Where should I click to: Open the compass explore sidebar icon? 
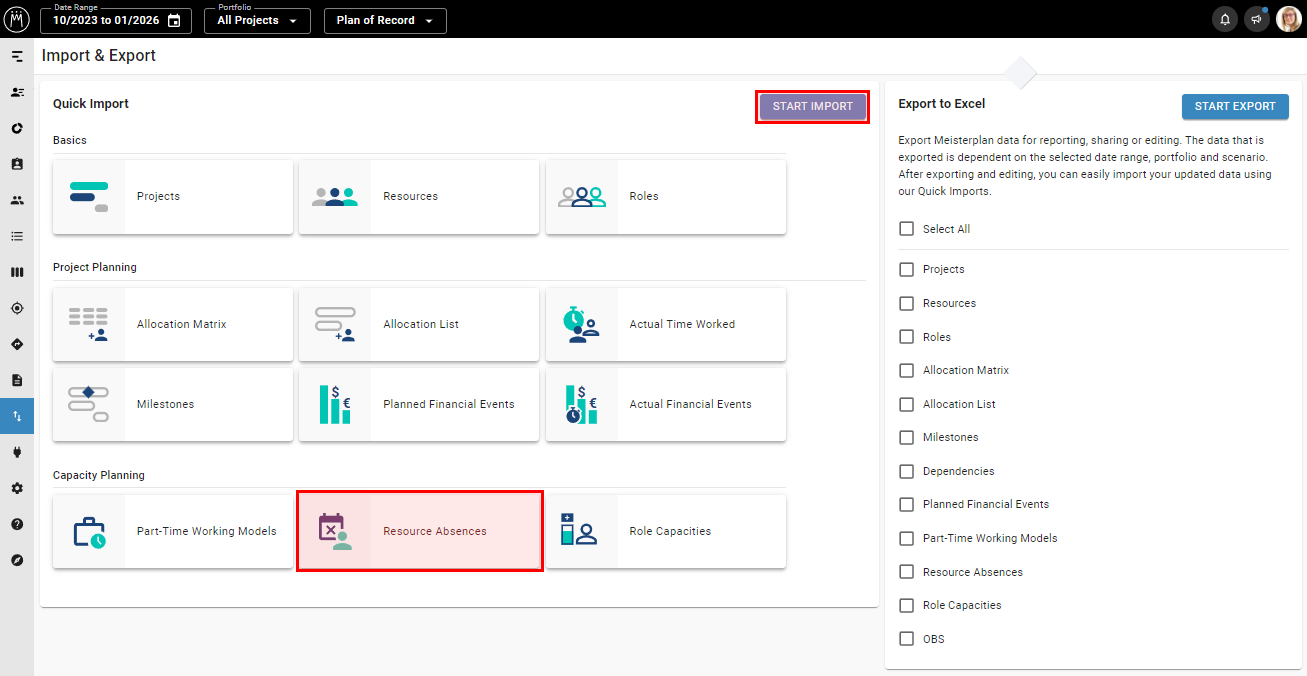click(17, 560)
